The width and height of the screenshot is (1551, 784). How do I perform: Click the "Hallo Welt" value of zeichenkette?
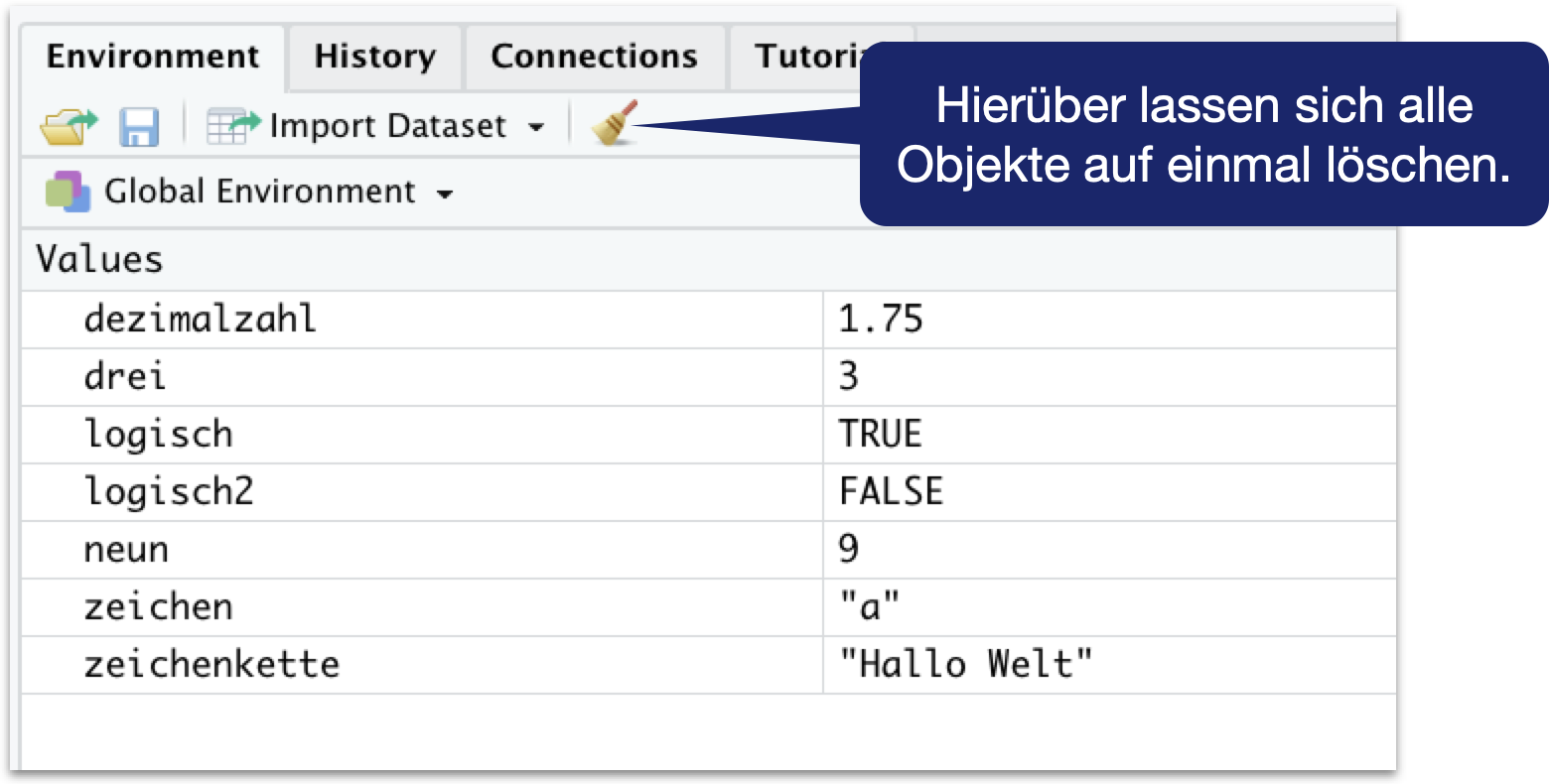pyautogui.click(x=965, y=664)
